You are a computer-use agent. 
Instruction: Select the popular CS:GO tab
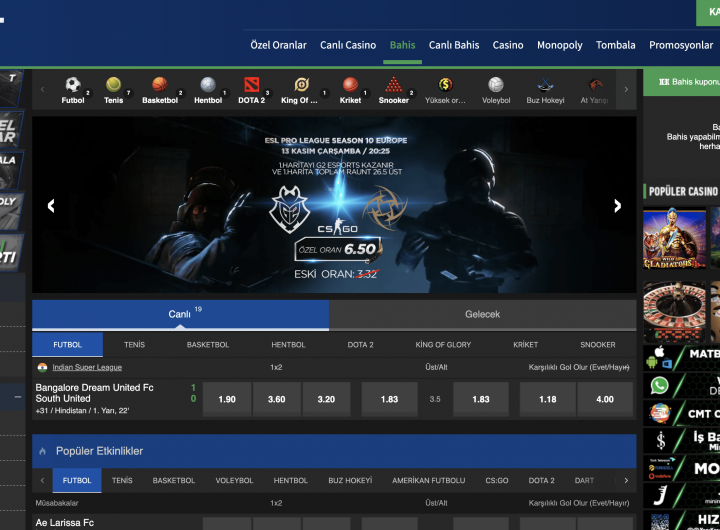[497, 480]
